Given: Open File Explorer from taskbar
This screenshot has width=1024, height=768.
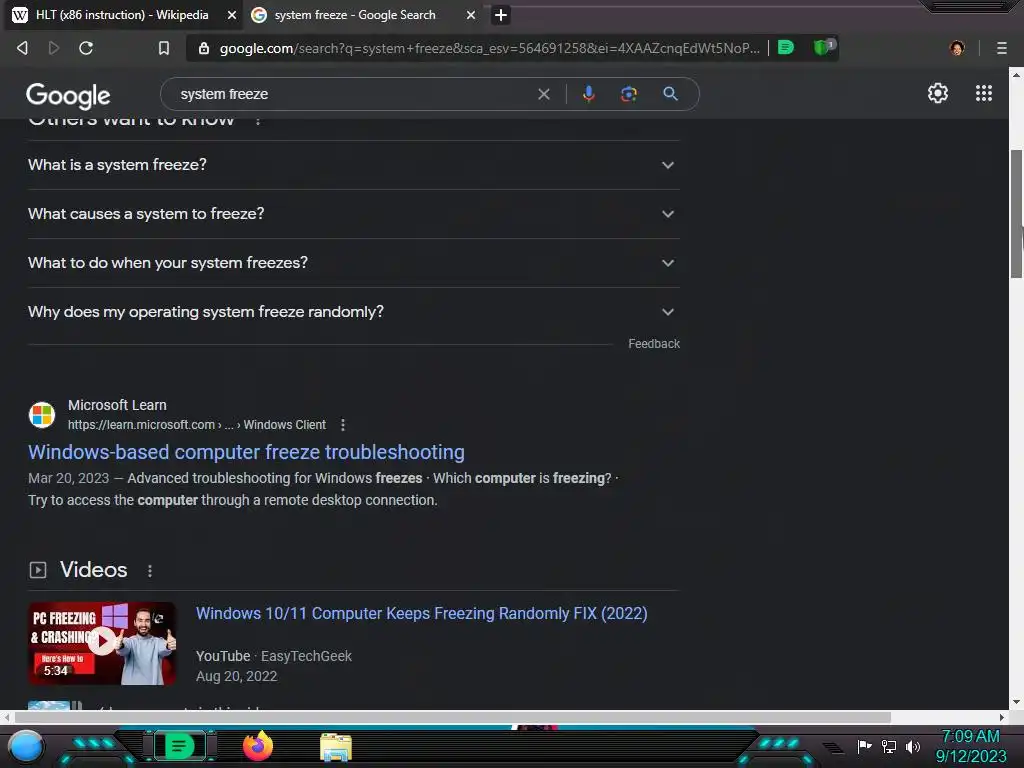Looking at the screenshot, I should 336,747.
